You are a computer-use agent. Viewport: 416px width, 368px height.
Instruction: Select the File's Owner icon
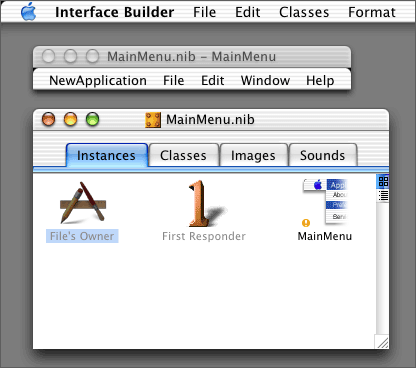pyautogui.click(x=83, y=203)
